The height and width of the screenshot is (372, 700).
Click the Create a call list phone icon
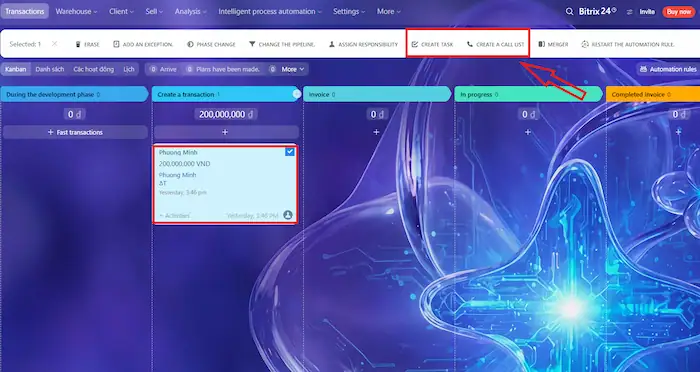pyautogui.click(x=470, y=44)
